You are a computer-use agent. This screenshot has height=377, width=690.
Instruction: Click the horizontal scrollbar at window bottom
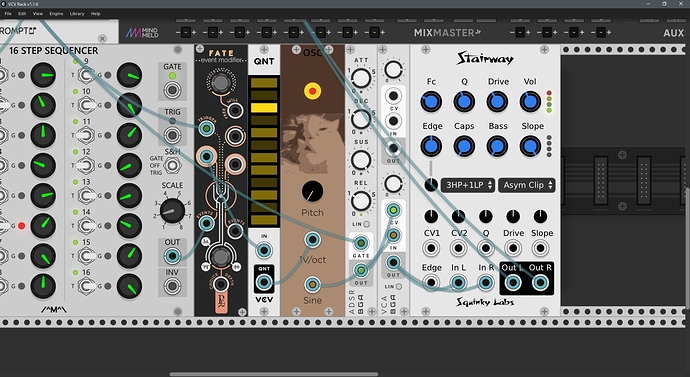tap(274, 374)
